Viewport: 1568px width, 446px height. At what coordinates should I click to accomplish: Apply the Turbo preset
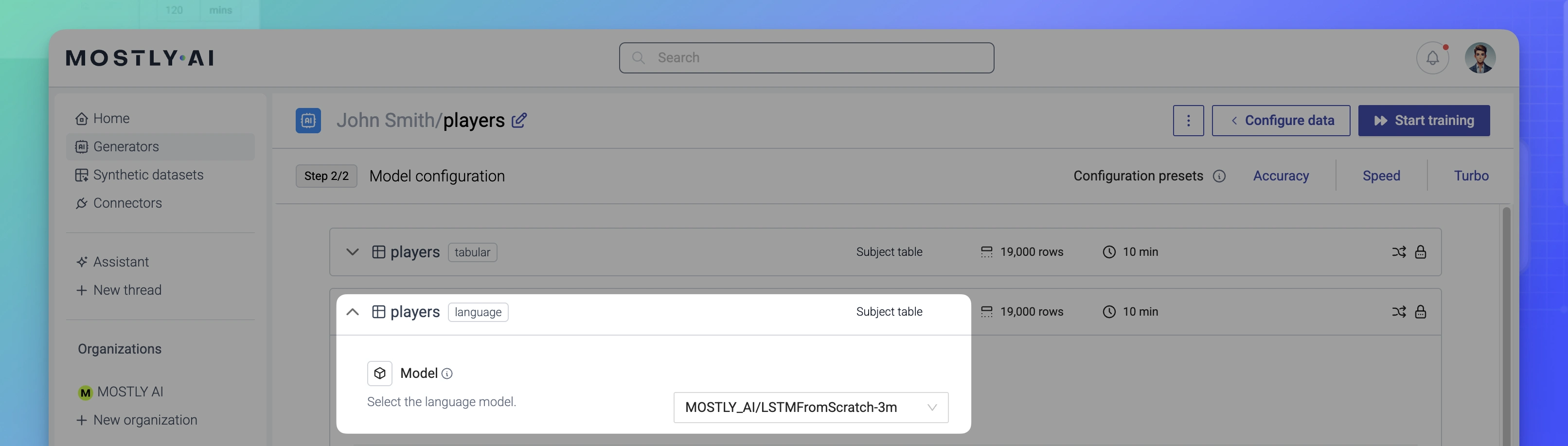1471,176
